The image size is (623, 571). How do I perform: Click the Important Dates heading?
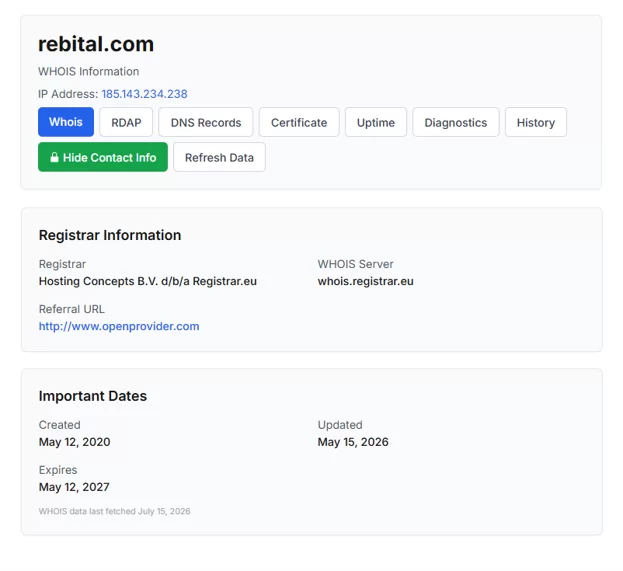click(93, 396)
